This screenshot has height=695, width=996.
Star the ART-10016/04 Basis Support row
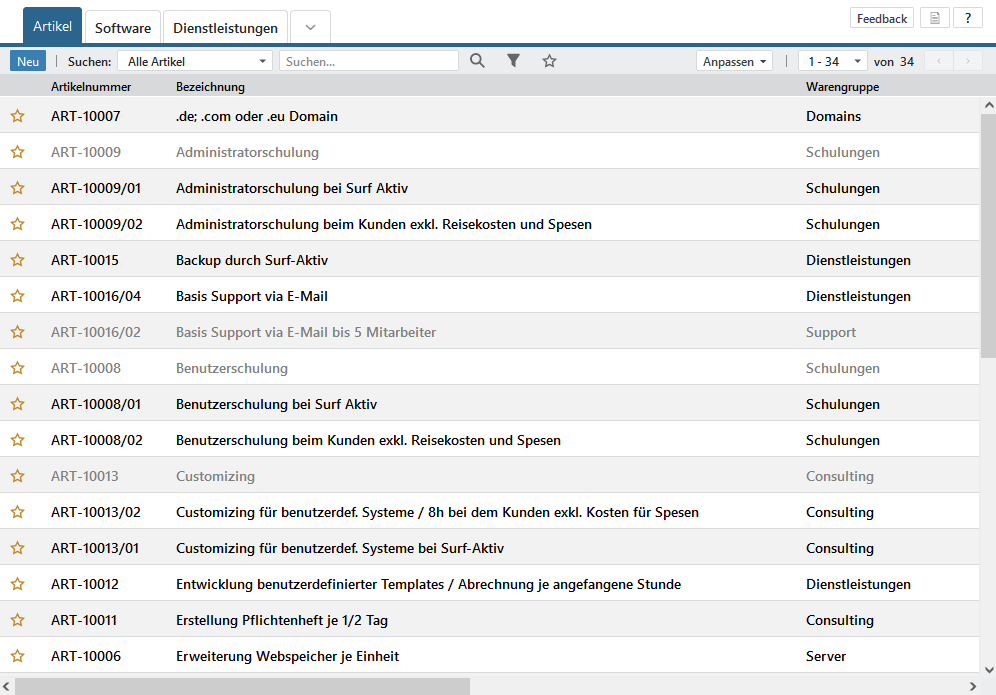(x=18, y=296)
